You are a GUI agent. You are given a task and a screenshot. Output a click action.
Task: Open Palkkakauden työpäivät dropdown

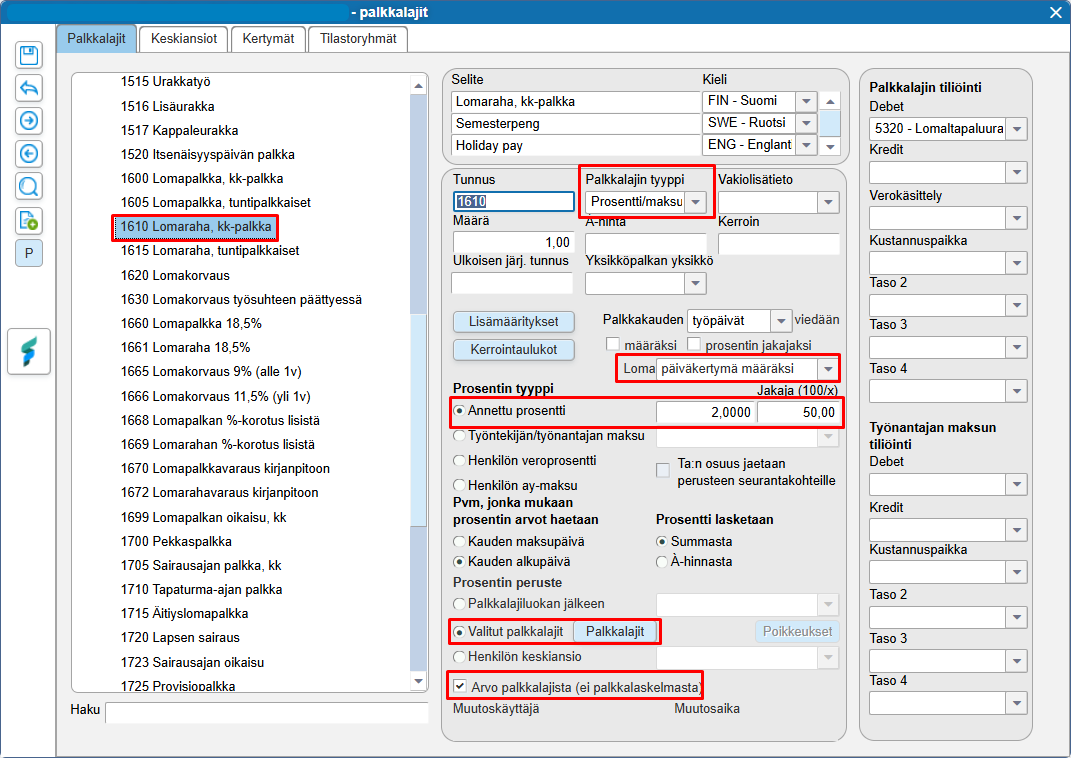[x=781, y=320]
